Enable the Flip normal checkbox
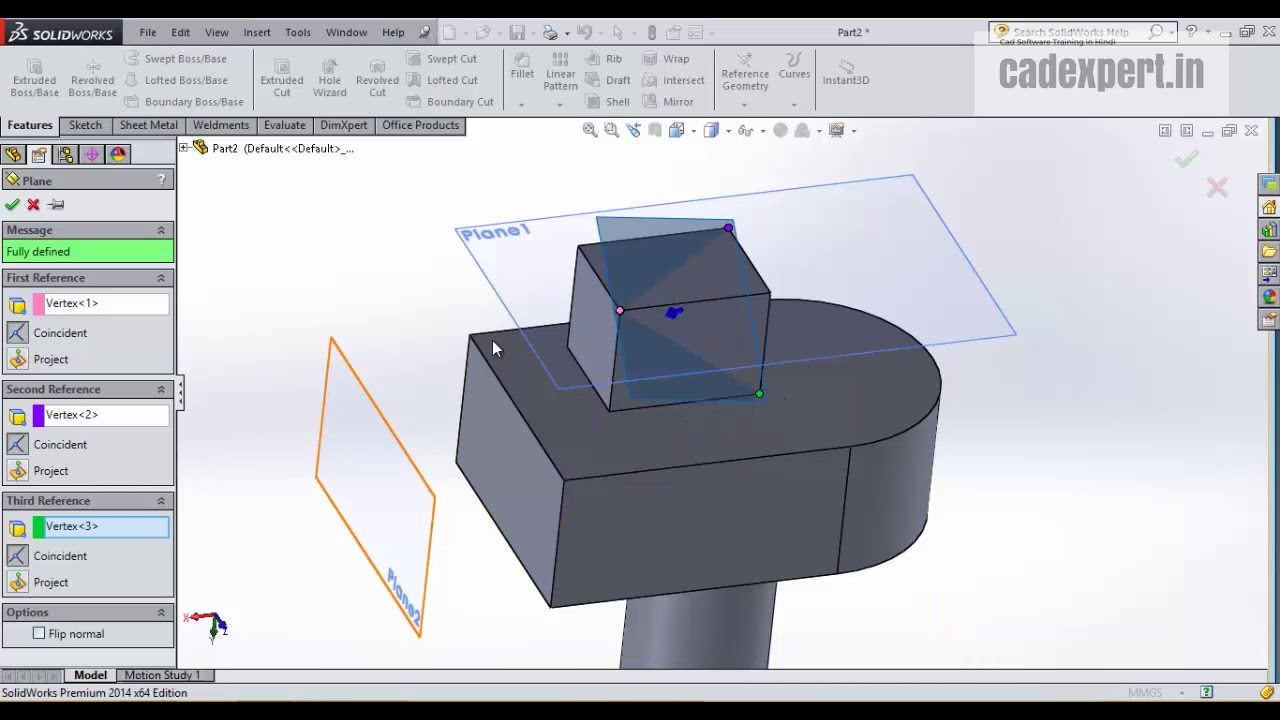The image size is (1280, 720). [39, 633]
